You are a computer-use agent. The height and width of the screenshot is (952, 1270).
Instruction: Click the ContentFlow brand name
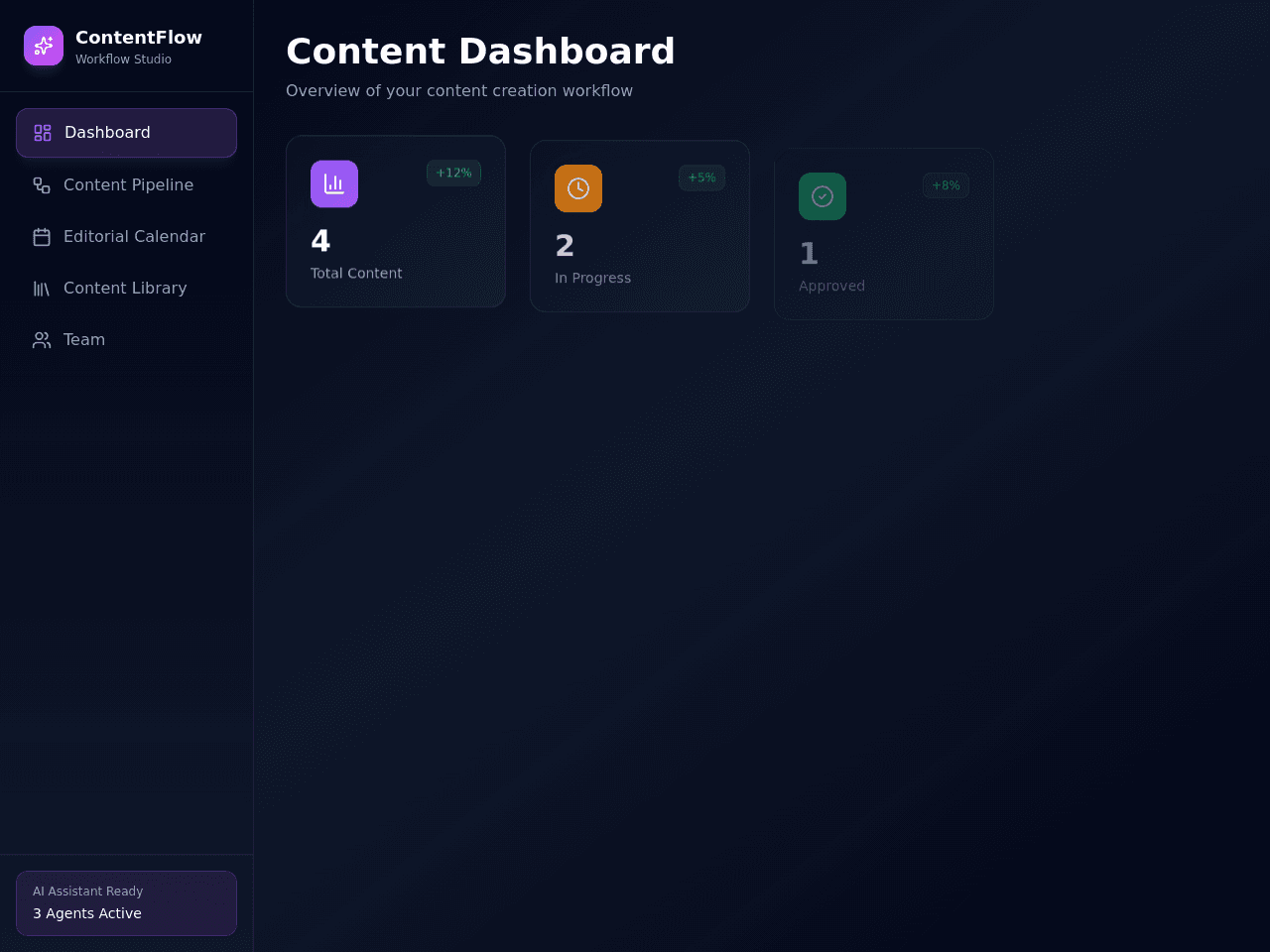pos(139,38)
